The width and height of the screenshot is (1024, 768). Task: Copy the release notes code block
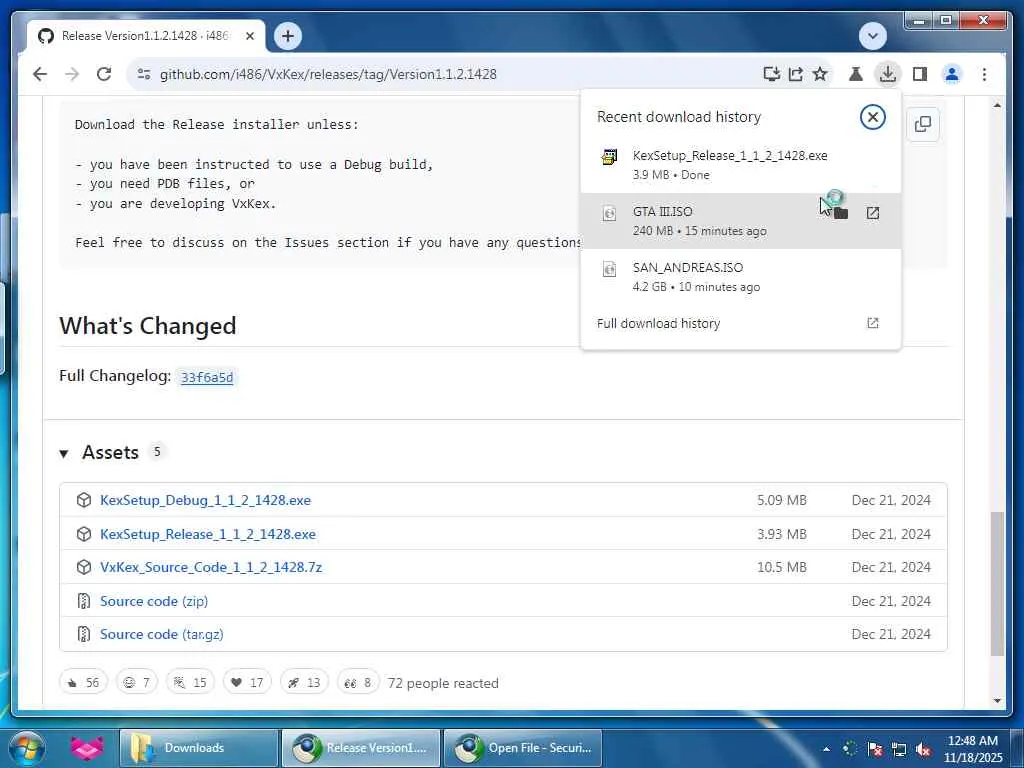pos(923,124)
